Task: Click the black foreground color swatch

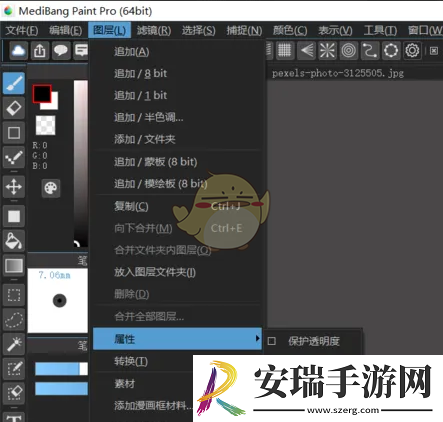Action: (42, 94)
